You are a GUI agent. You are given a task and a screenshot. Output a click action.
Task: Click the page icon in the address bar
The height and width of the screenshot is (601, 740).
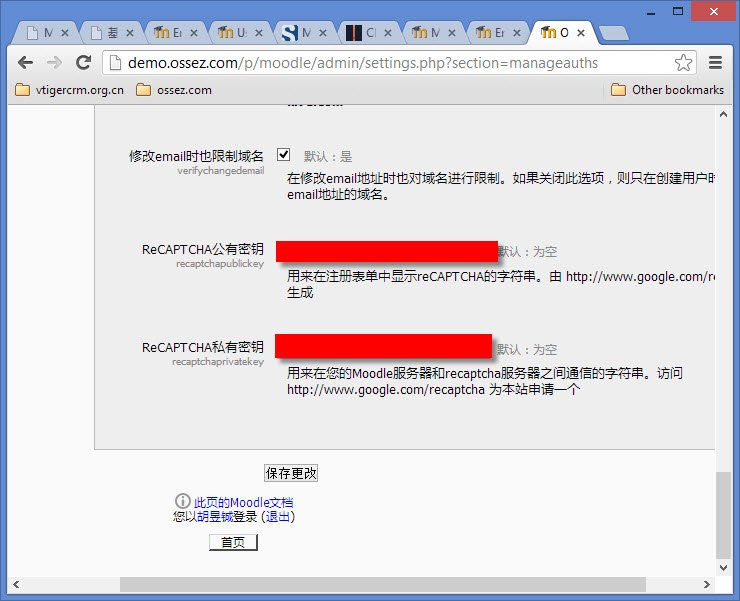115,63
